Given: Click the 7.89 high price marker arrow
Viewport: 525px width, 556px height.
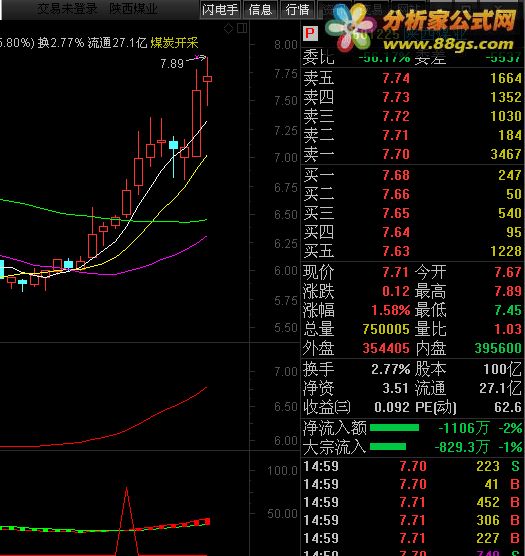Looking at the screenshot, I should coord(196,58).
